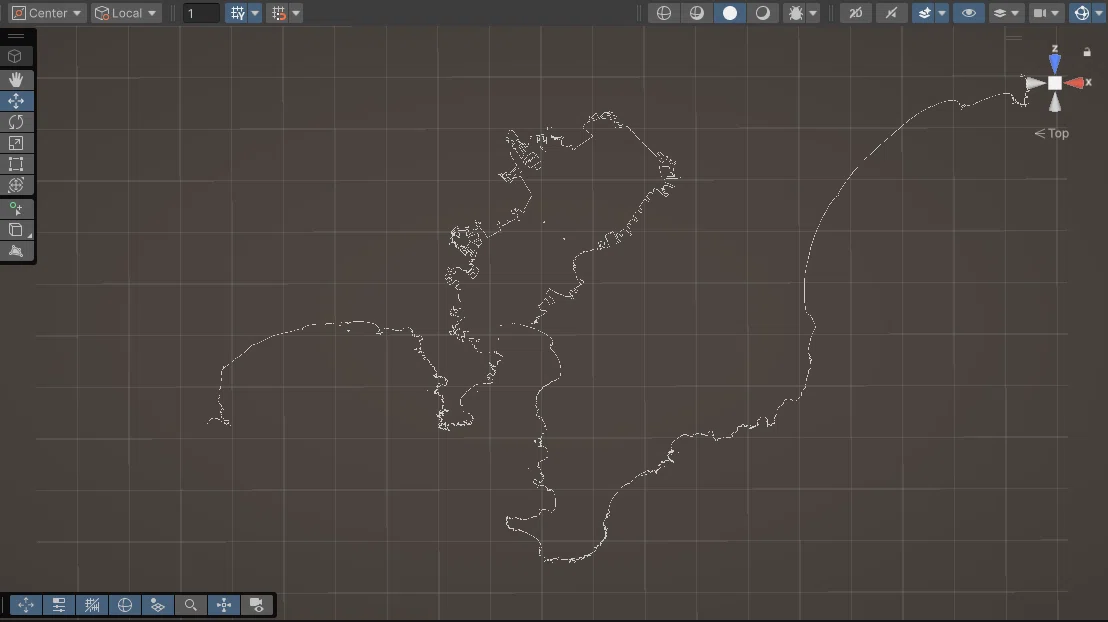The height and width of the screenshot is (622, 1108).
Task: Open the grid axis options dropdown arrow
Action: click(x=255, y=13)
